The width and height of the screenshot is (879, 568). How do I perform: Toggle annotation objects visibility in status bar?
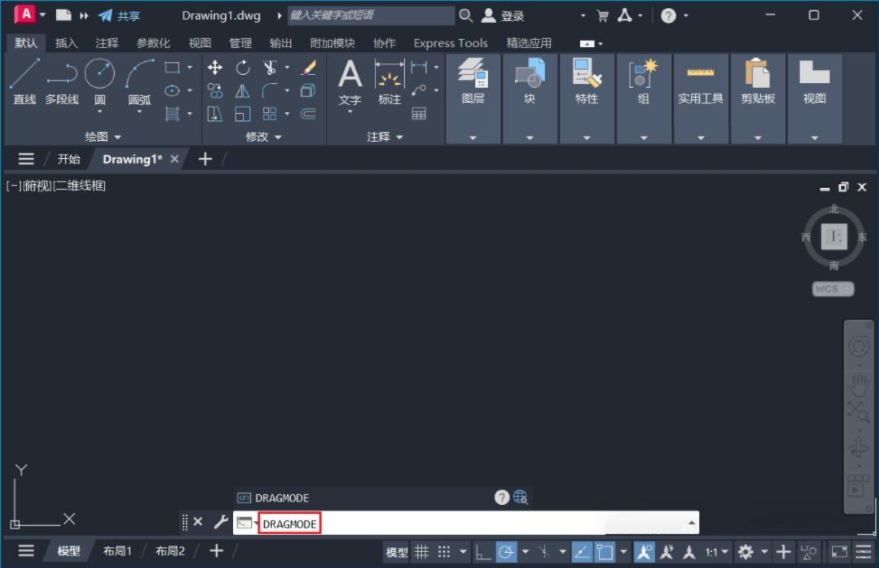pos(644,552)
